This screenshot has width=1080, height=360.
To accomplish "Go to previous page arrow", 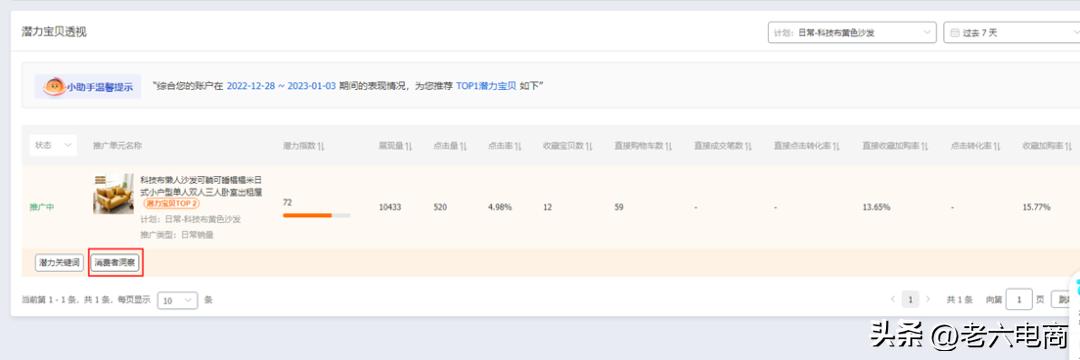I will point(893,299).
